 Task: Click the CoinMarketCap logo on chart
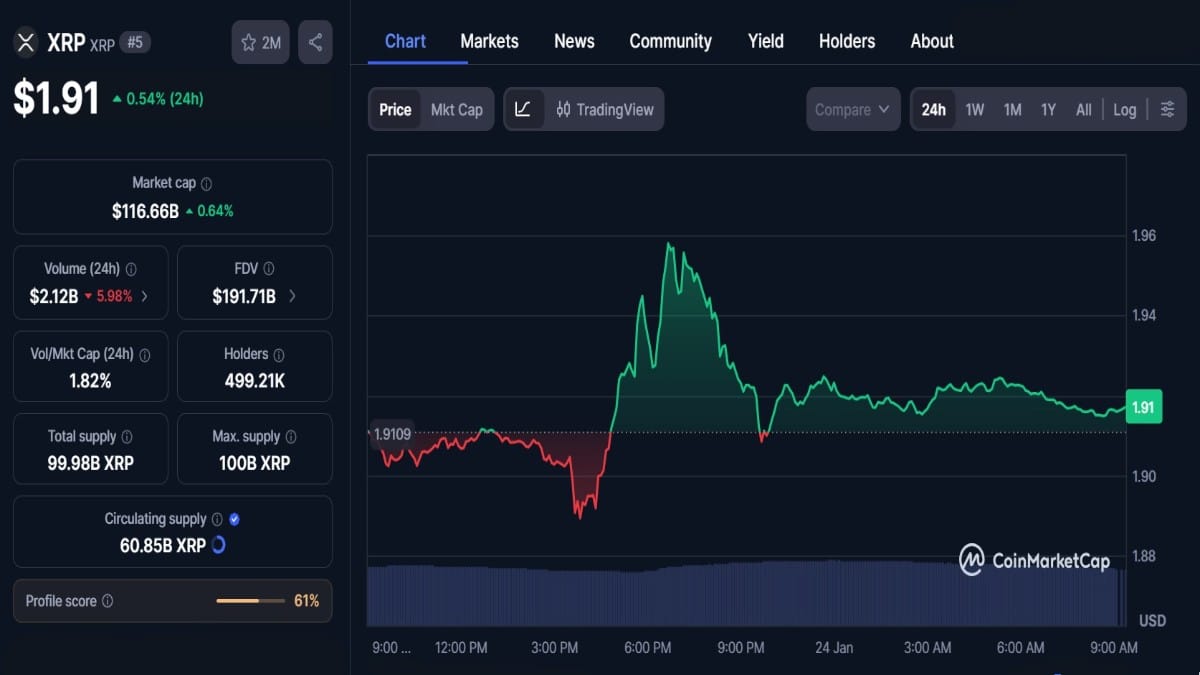point(1034,560)
